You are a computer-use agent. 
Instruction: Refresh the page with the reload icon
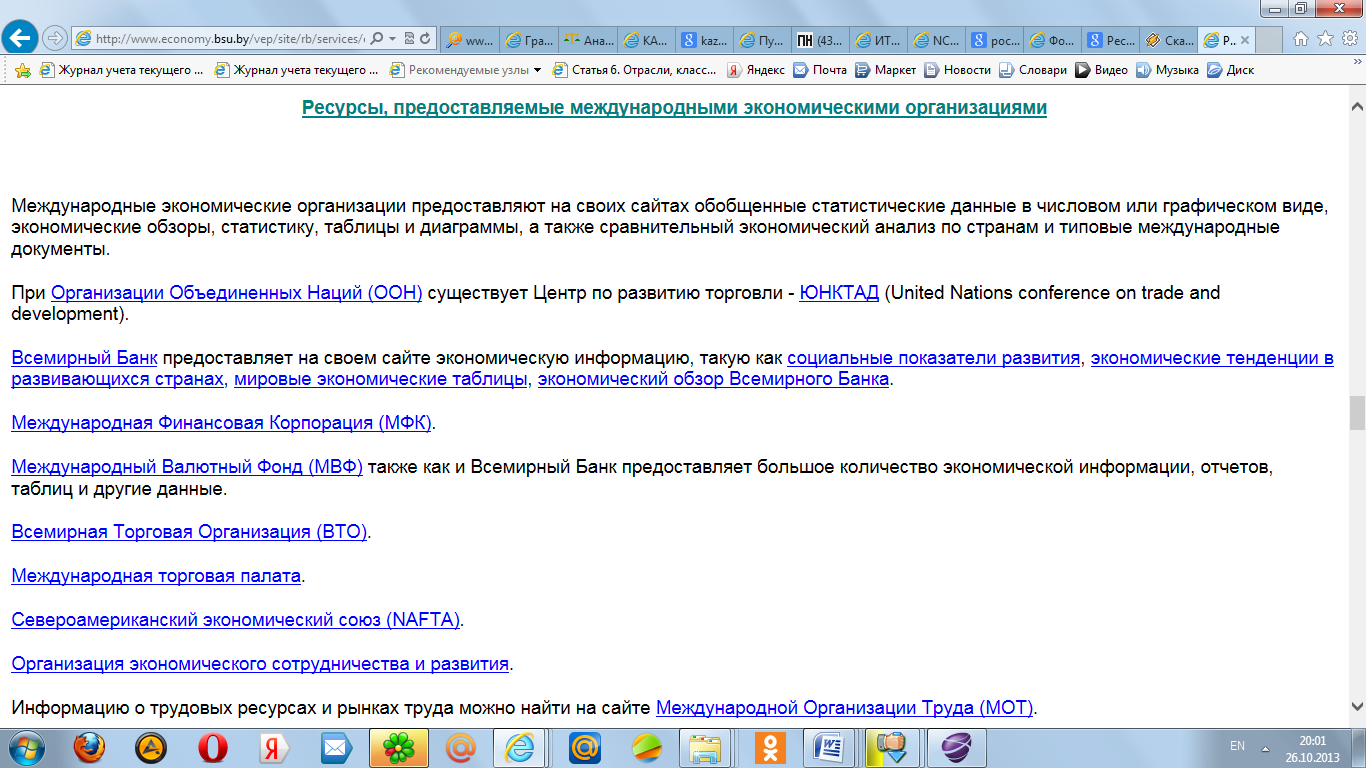[x=426, y=39]
